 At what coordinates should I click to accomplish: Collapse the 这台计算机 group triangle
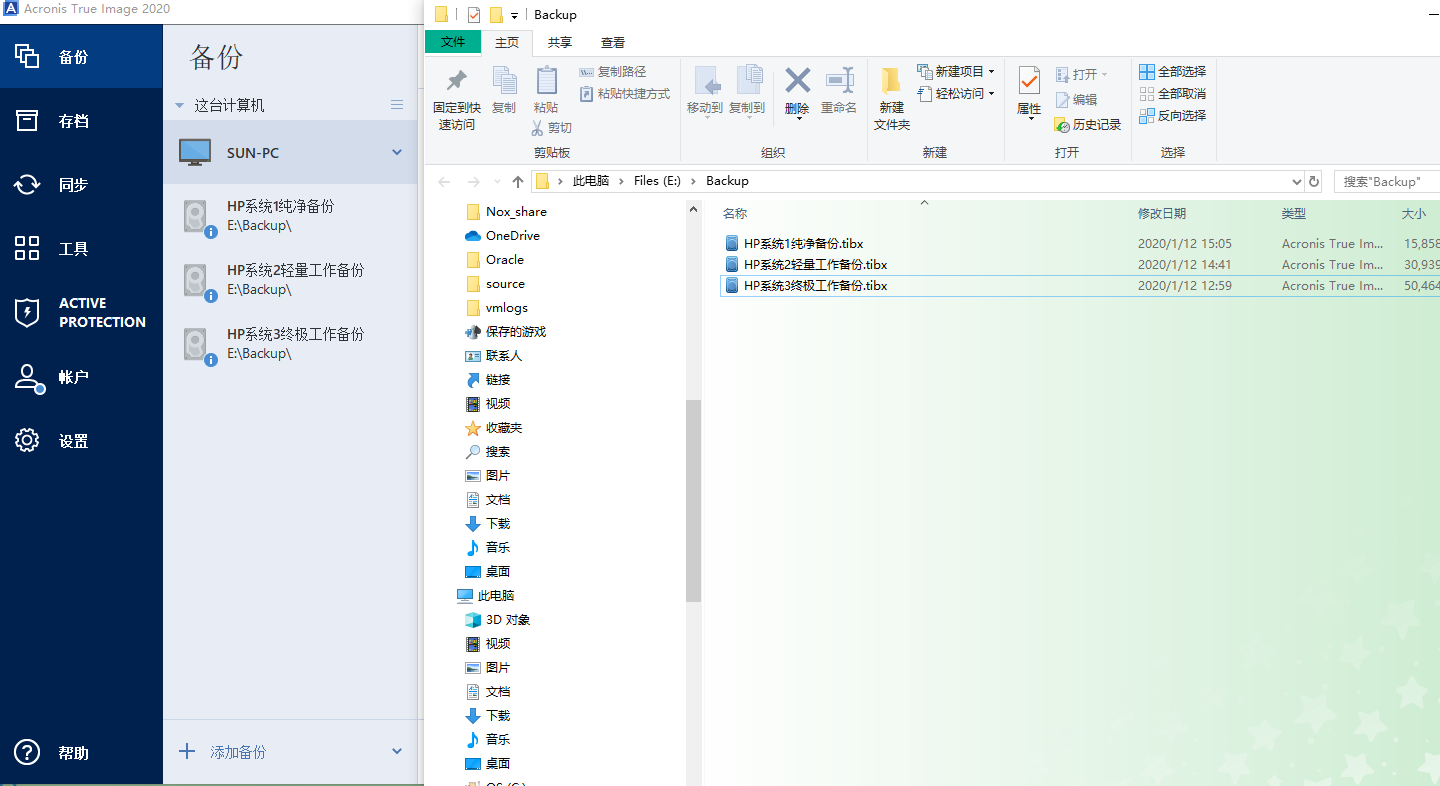point(180,105)
